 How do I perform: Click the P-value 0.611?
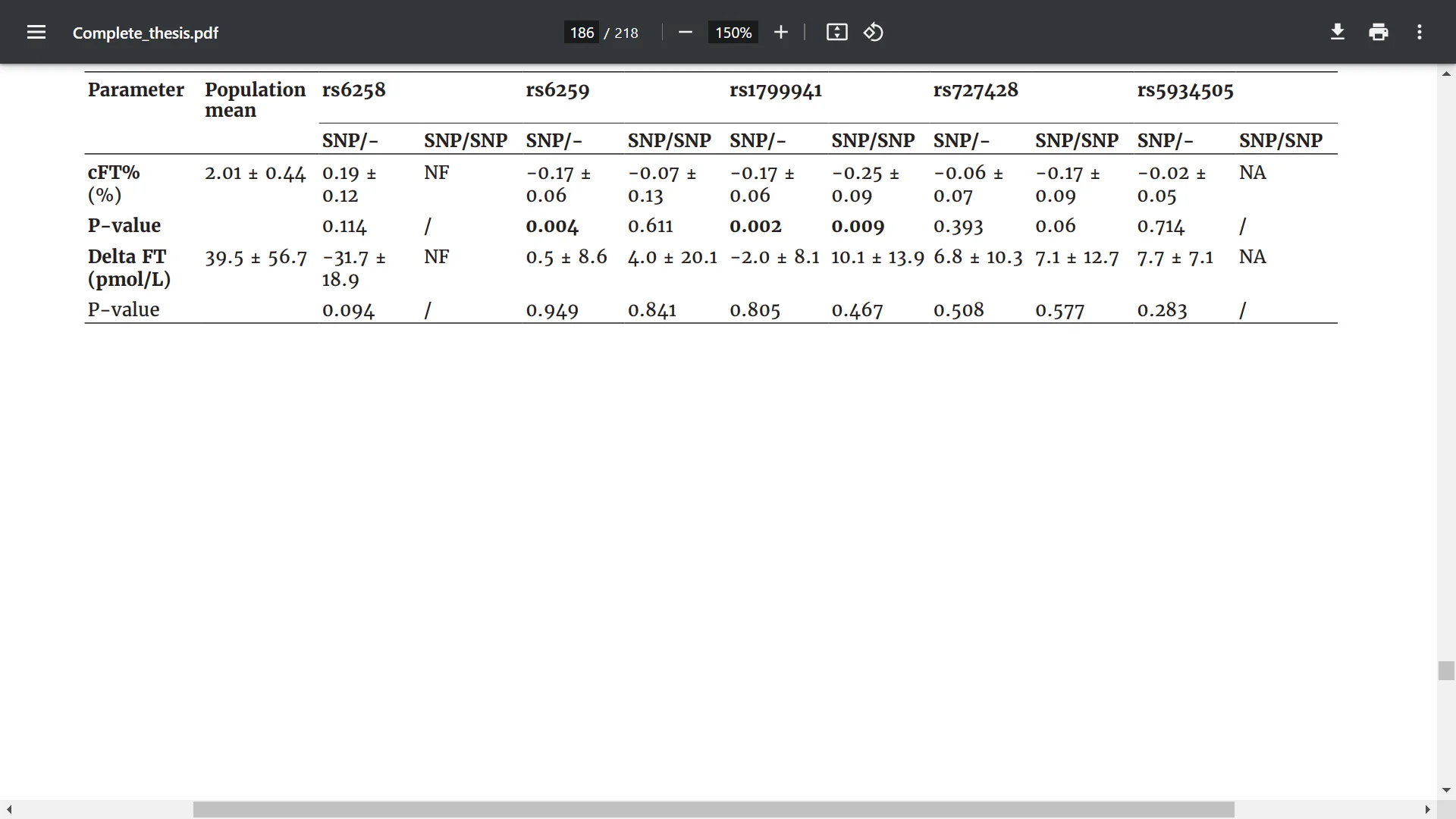tap(650, 226)
